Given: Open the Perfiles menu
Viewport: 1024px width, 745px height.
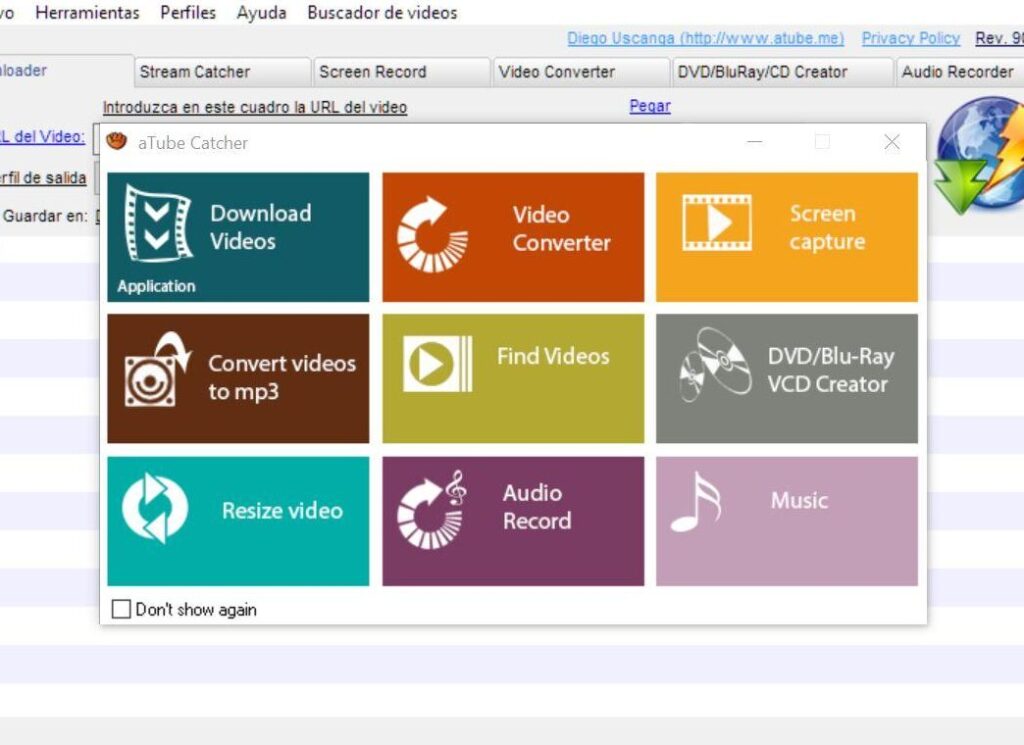Looking at the screenshot, I should [188, 12].
